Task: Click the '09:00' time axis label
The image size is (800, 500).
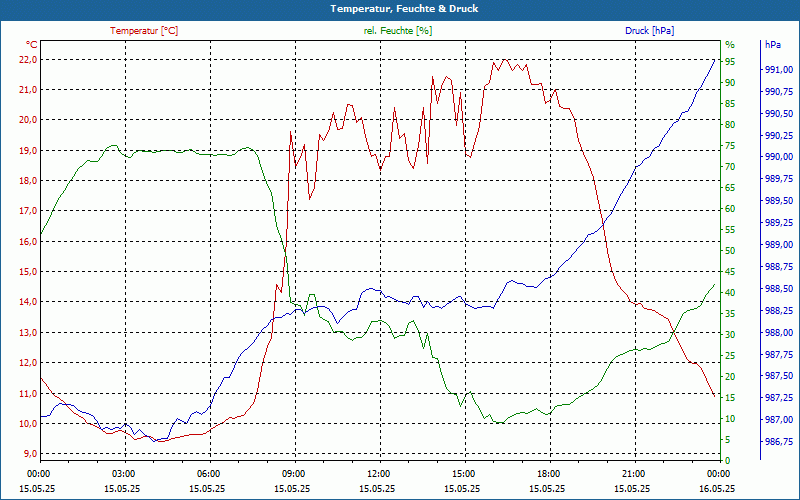Action: coord(295,473)
